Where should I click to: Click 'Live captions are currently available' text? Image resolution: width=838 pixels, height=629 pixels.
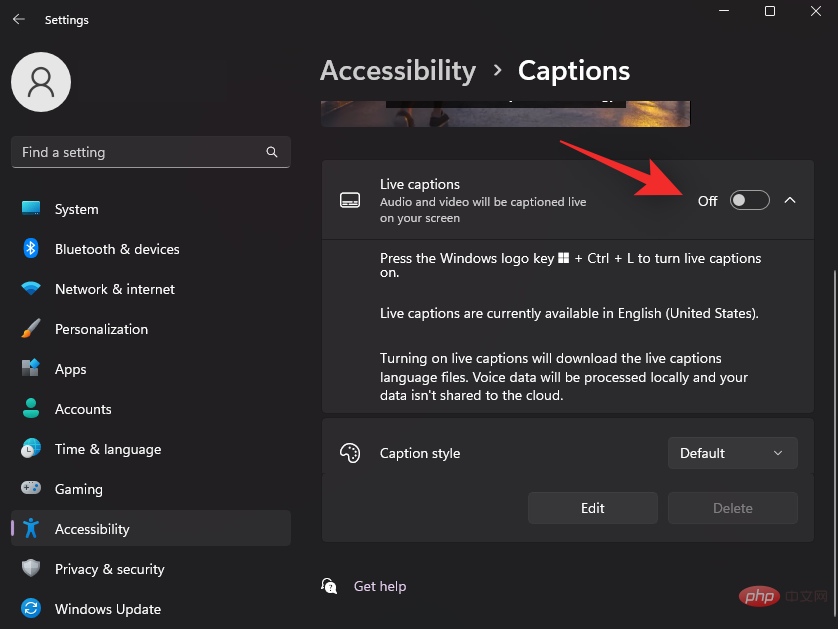[x=569, y=313]
